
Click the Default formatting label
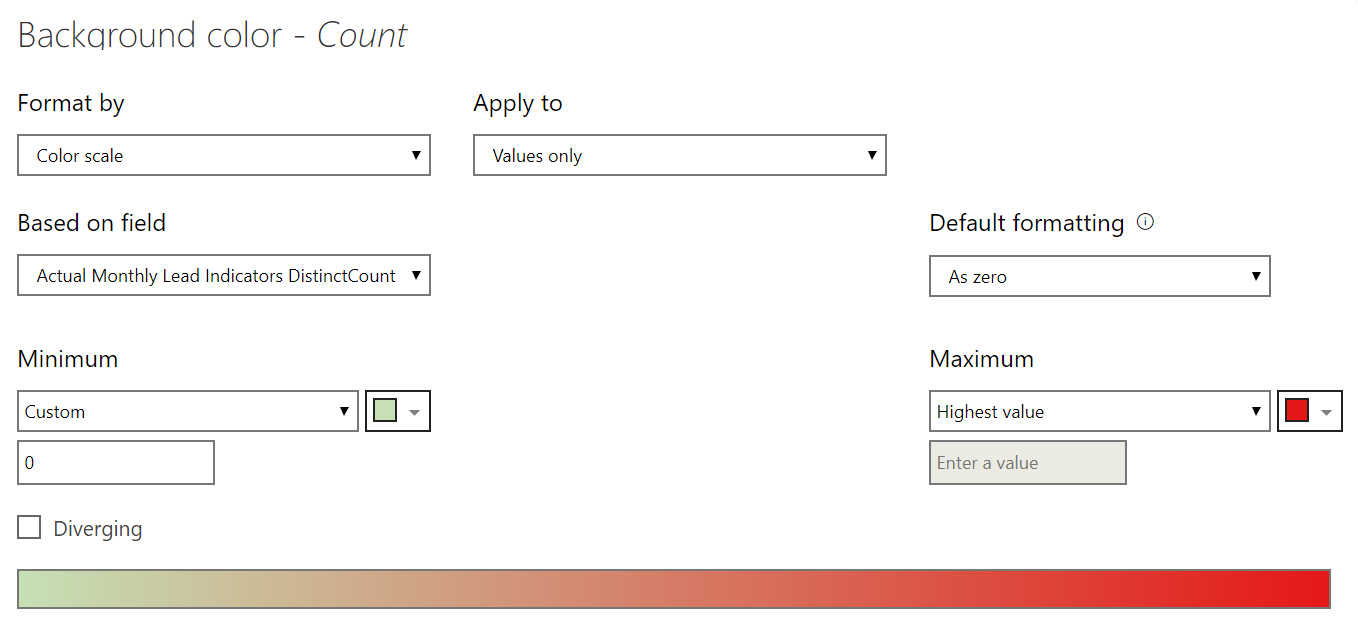pyautogui.click(x=1027, y=223)
